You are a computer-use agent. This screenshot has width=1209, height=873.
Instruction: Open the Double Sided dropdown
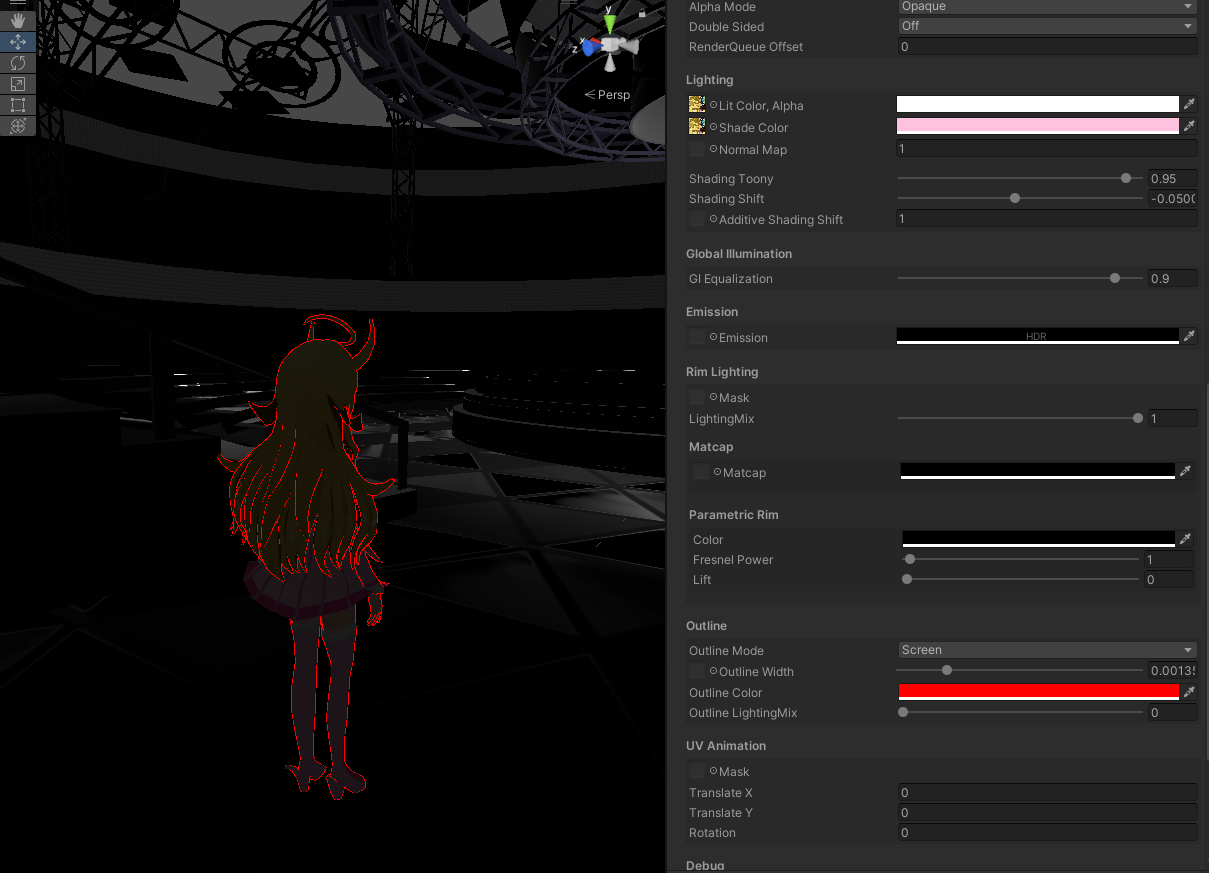click(x=1046, y=26)
